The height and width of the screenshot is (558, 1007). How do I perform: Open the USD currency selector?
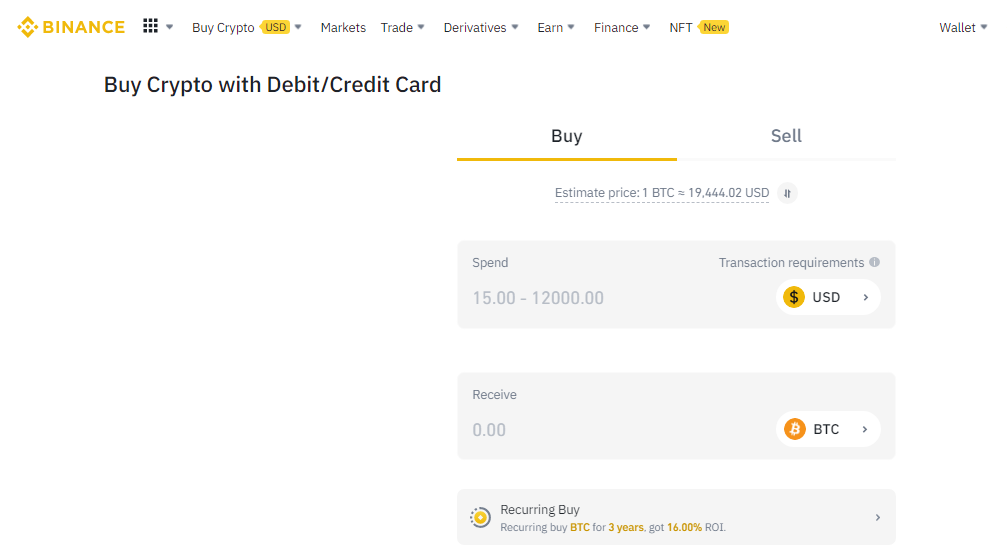pyautogui.click(x=828, y=297)
